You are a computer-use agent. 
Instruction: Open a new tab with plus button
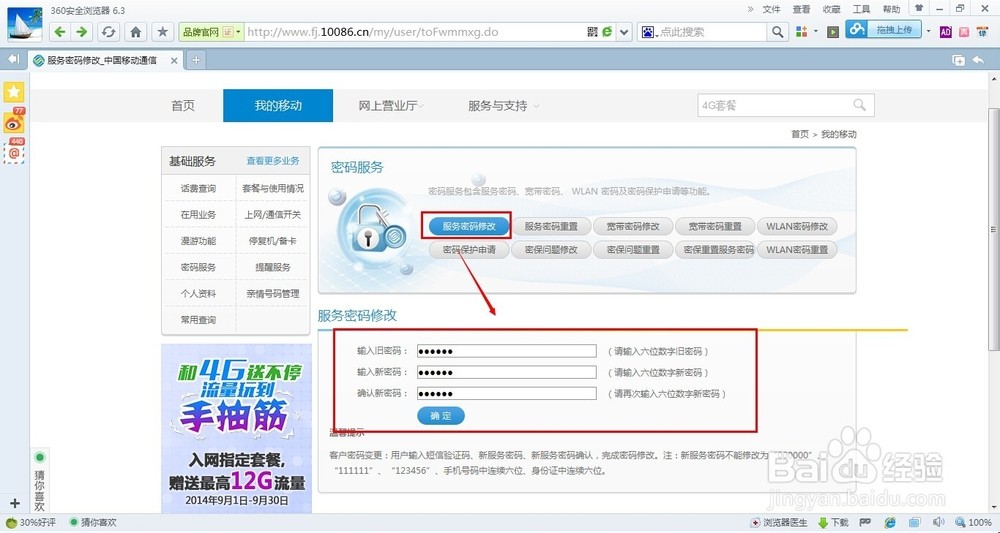pos(196,60)
